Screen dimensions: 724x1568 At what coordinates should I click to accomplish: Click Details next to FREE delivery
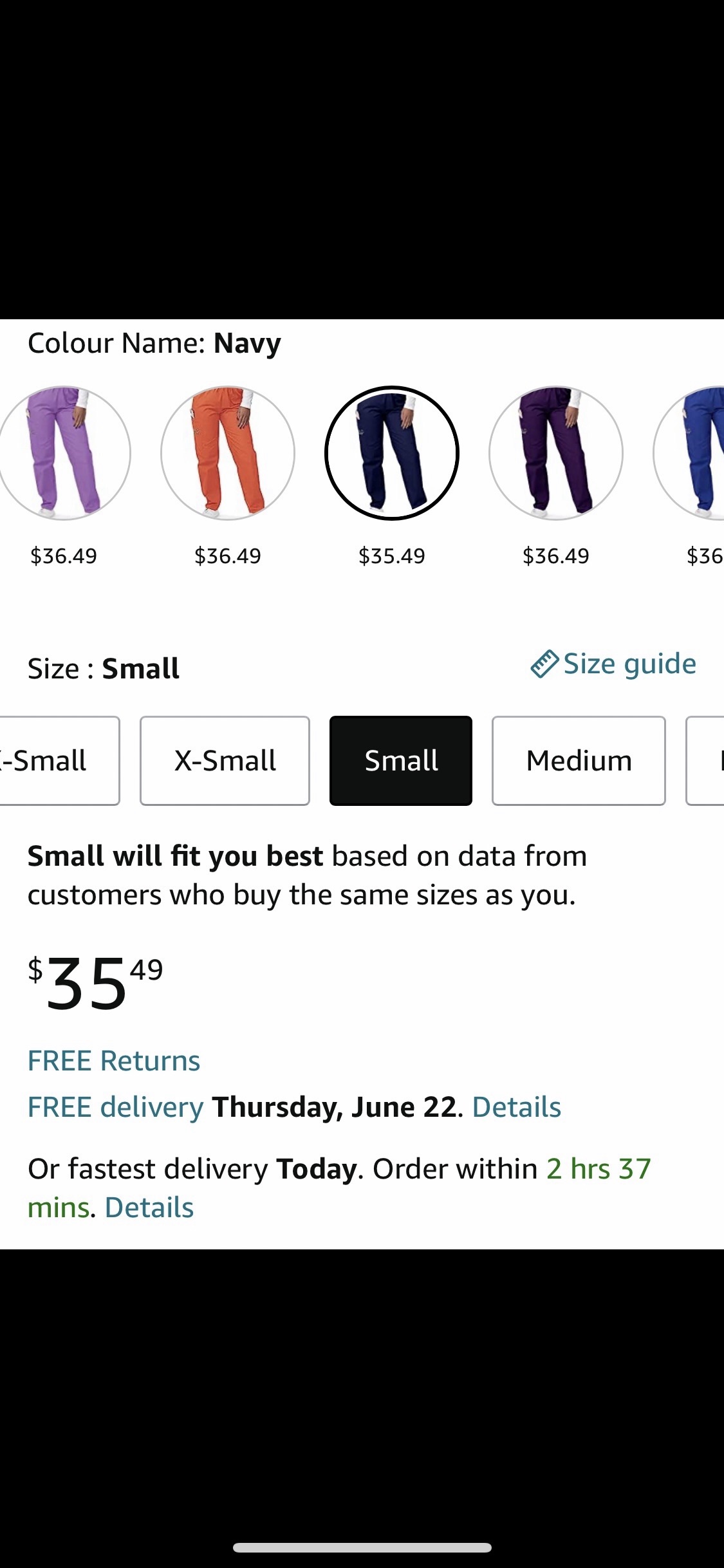point(516,1106)
